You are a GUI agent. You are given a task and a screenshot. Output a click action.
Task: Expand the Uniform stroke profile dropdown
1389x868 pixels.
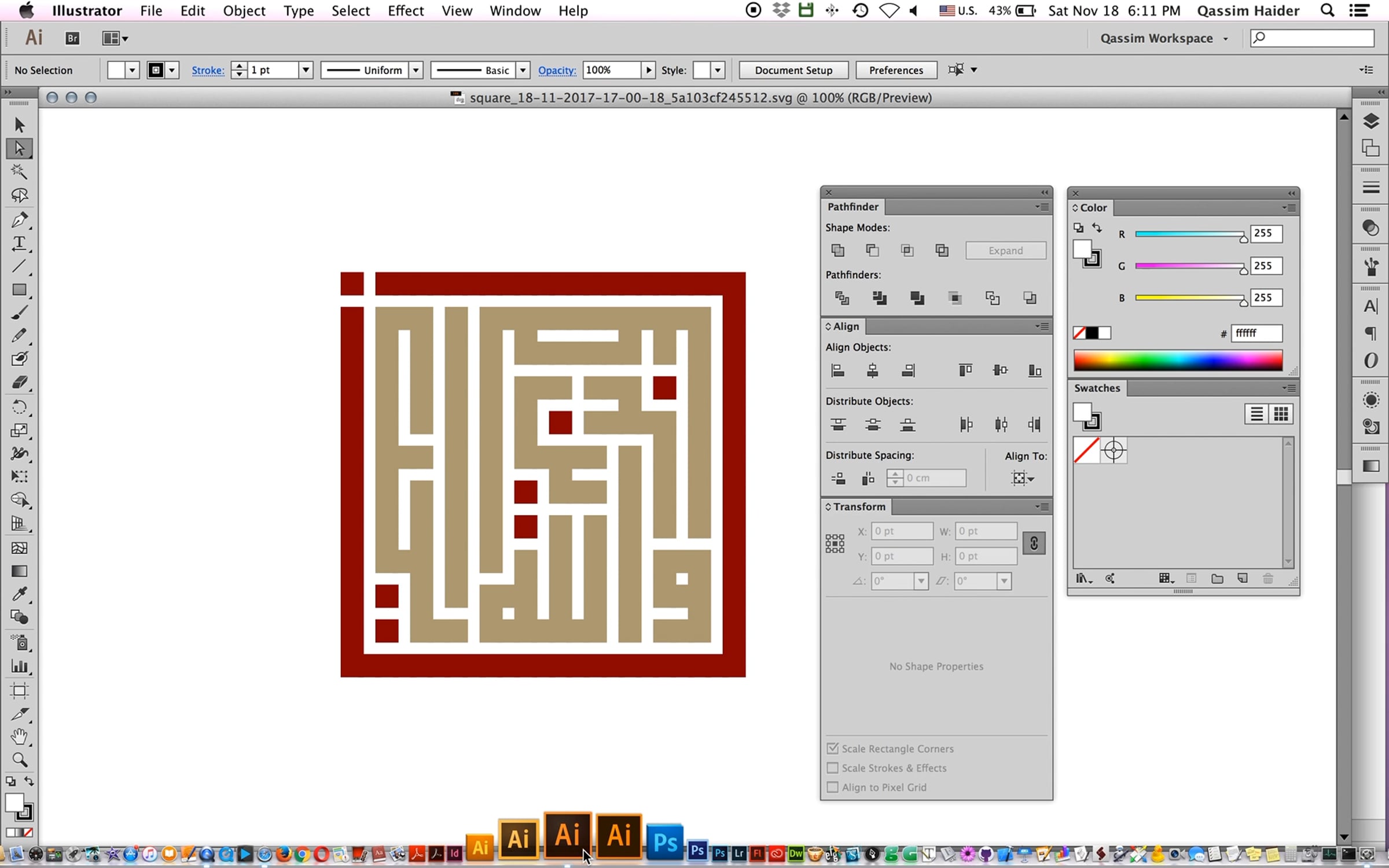pyautogui.click(x=416, y=70)
